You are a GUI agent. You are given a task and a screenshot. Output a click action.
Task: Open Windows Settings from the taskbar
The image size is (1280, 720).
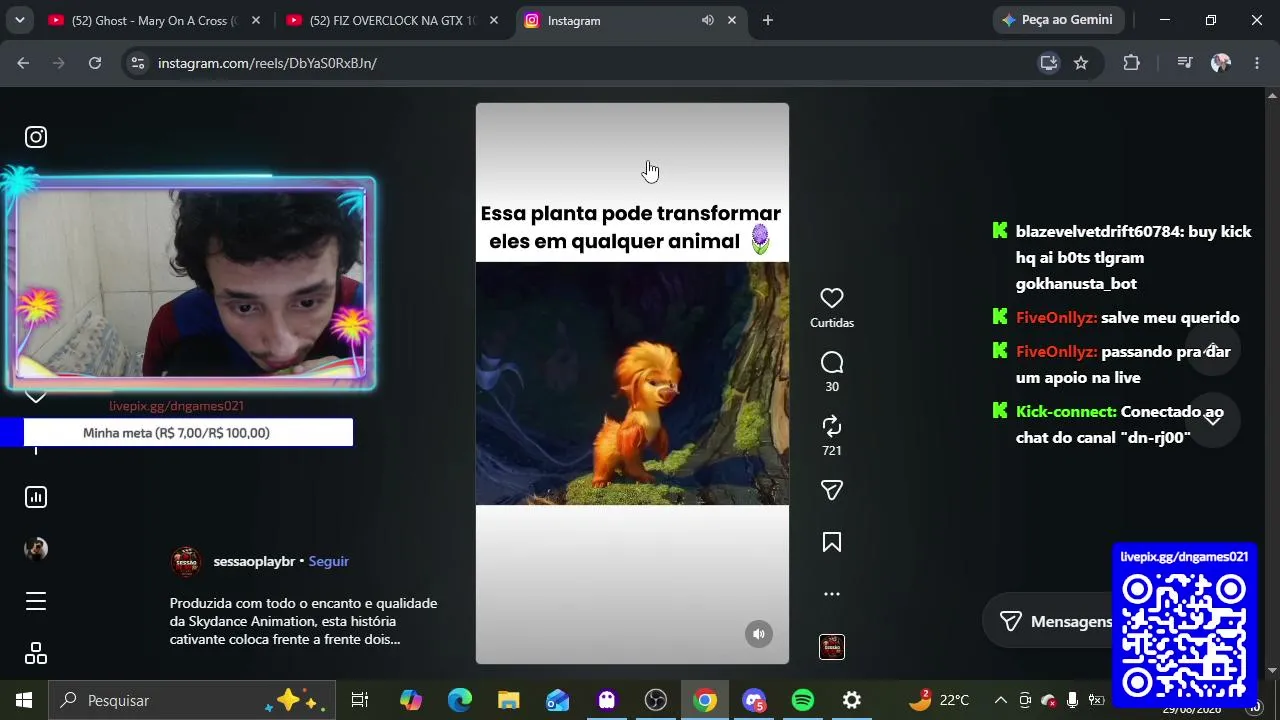(x=852, y=700)
